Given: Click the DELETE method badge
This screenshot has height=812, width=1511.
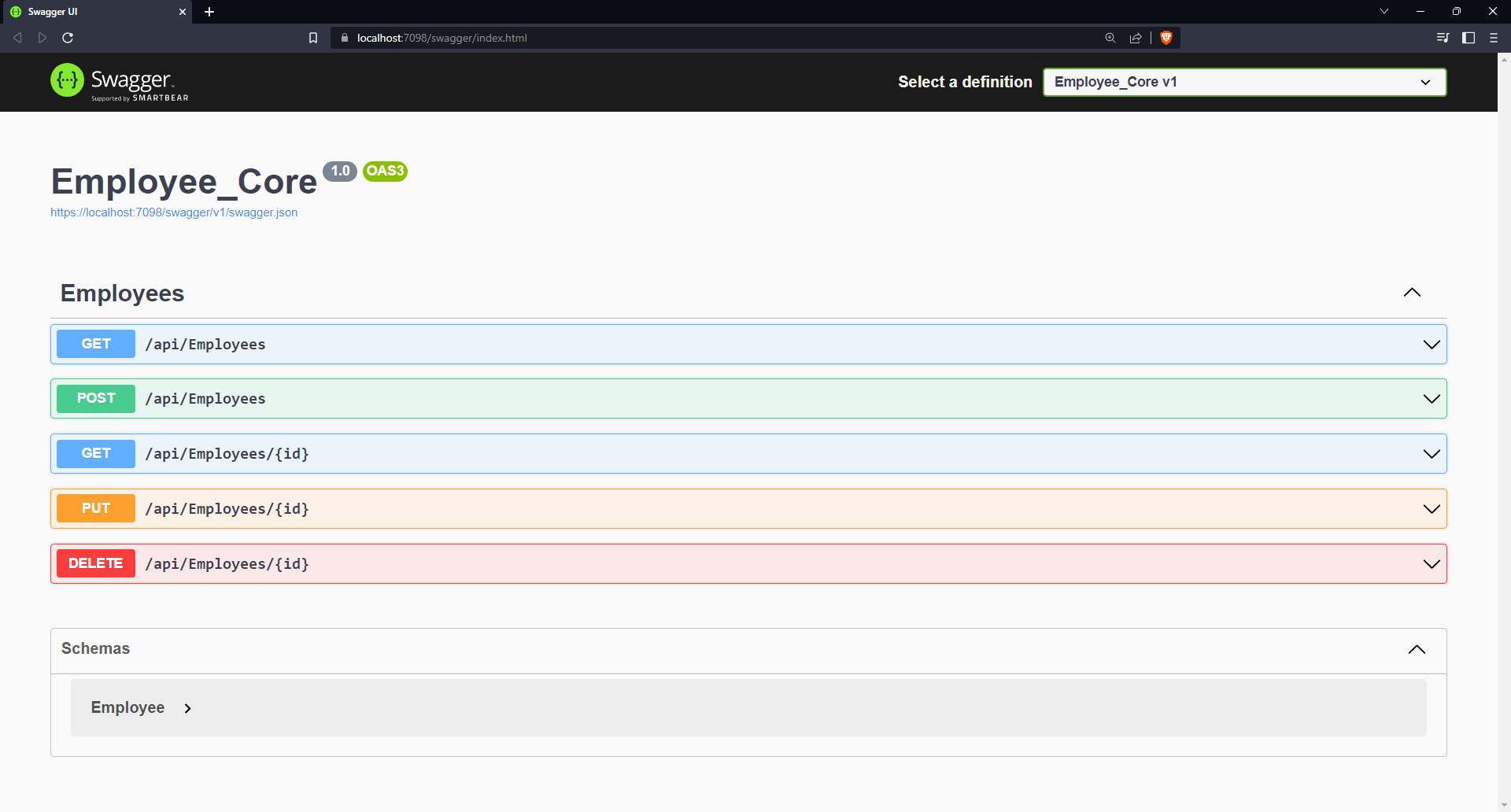Looking at the screenshot, I should pyautogui.click(x=96, y=563).
